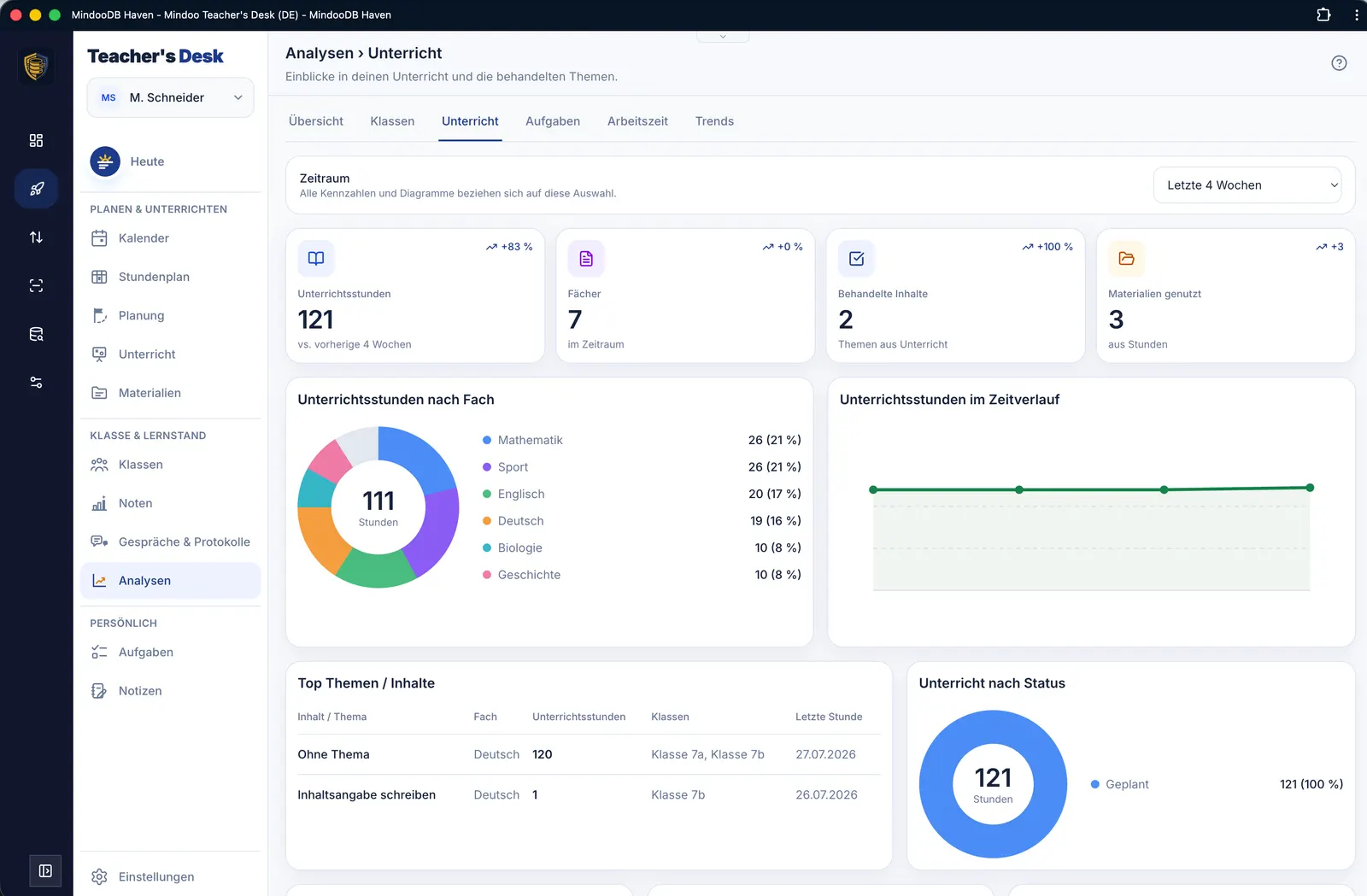Open the M. Schneider account dropdown
This screenshot has width=1367, height=896.
170,97
